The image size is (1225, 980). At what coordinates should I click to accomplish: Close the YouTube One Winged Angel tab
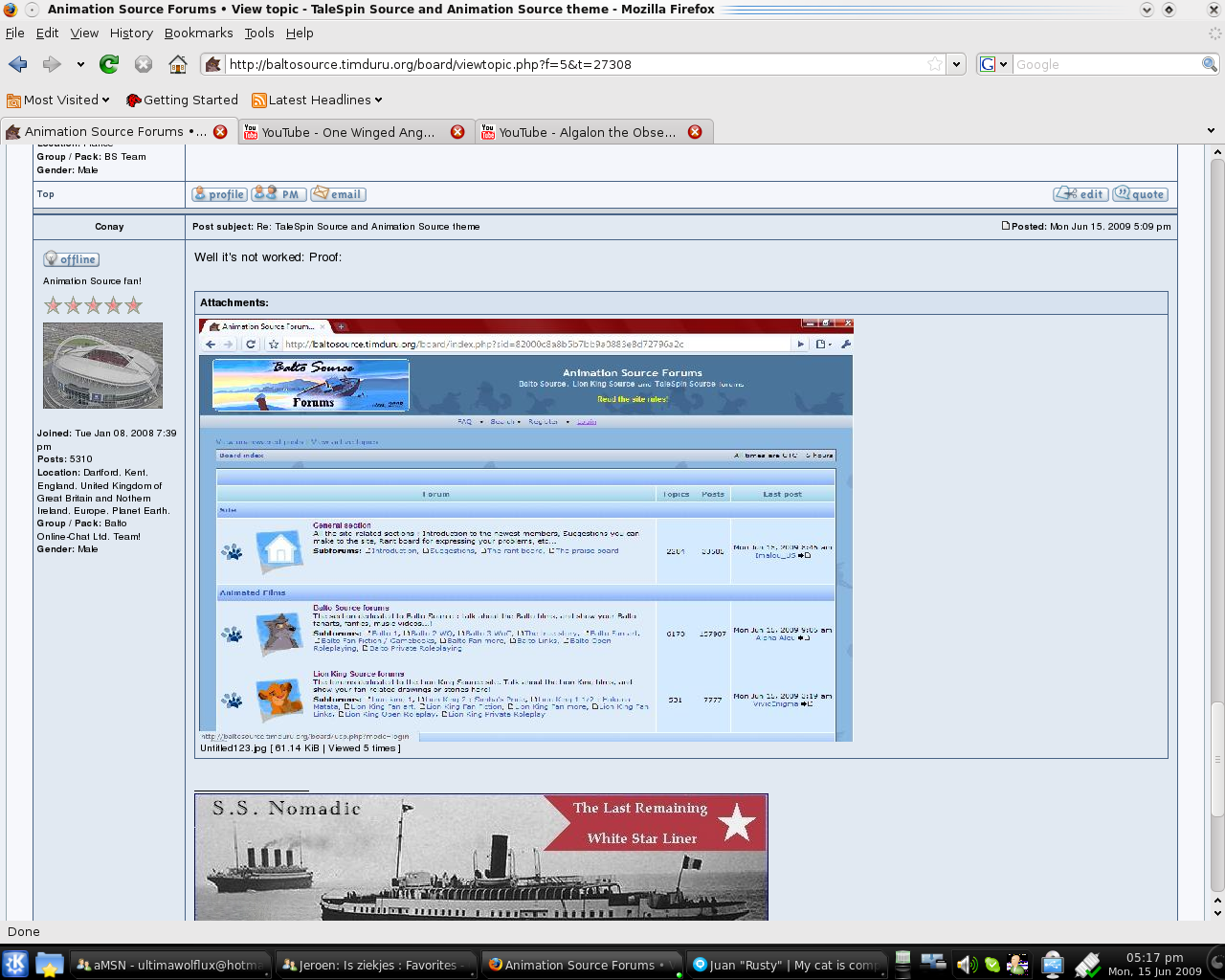coord(457,132)
